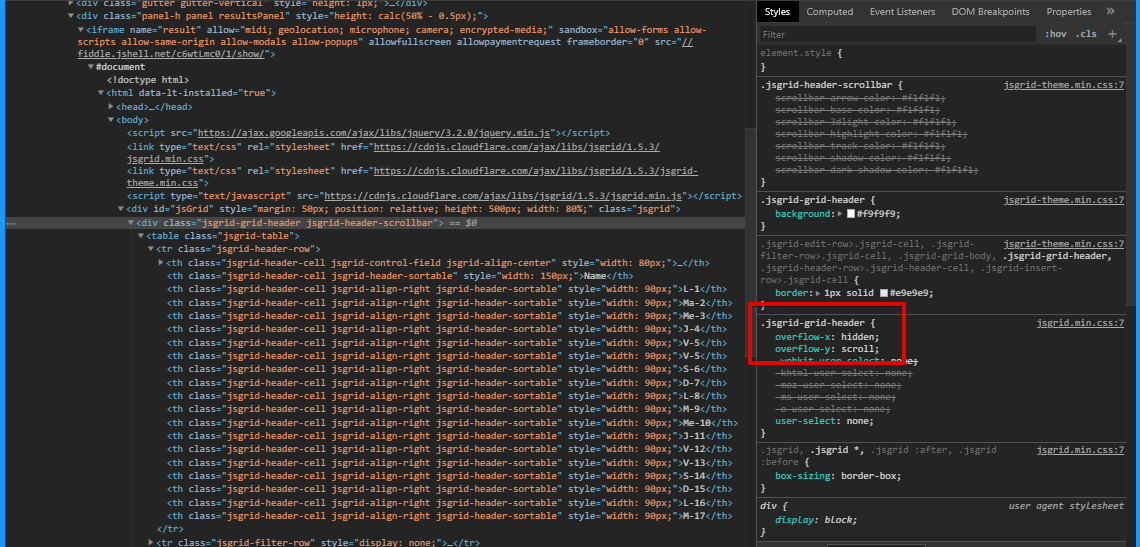This screenshot has height=547, width=1140.
Task: Collapse the div id jsGrid node
Action: click(121, 209)
